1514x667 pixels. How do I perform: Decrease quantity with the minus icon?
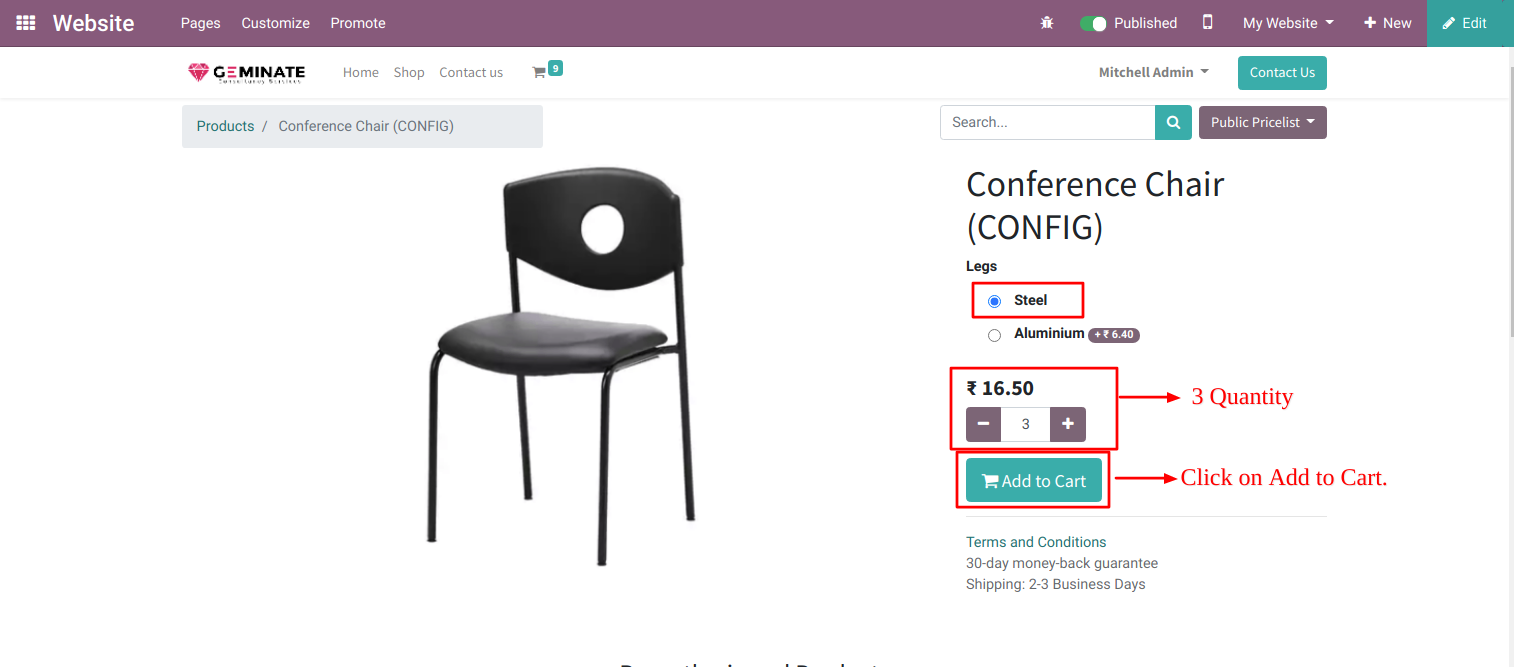point(983,424)
